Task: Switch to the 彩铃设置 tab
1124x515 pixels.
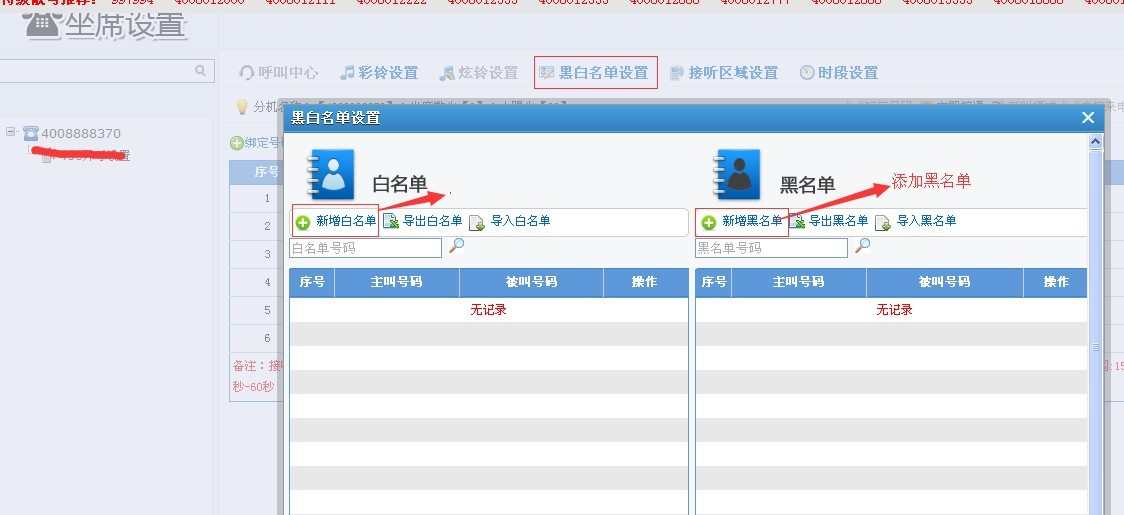Action: (x=379, y=73)
